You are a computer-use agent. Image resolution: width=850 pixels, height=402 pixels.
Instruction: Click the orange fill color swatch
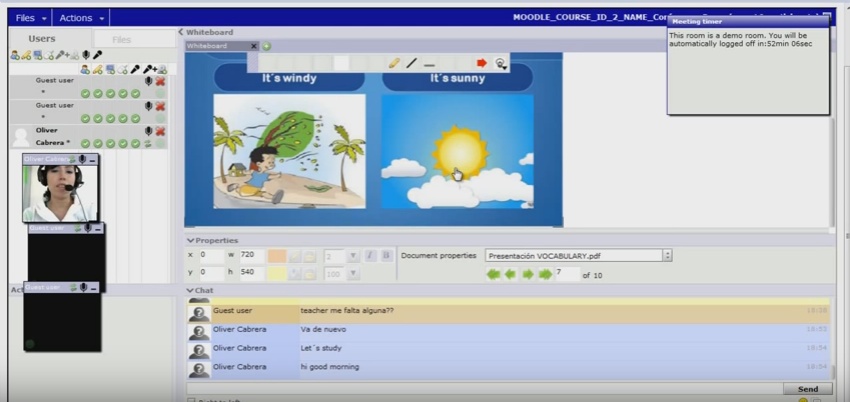277,256
